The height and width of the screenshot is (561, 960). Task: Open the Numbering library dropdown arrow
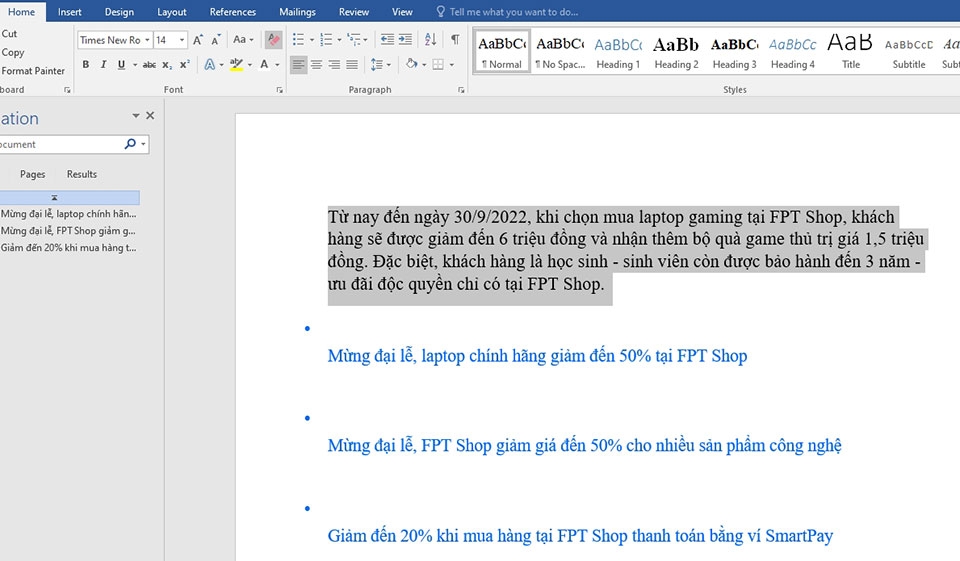339,40
